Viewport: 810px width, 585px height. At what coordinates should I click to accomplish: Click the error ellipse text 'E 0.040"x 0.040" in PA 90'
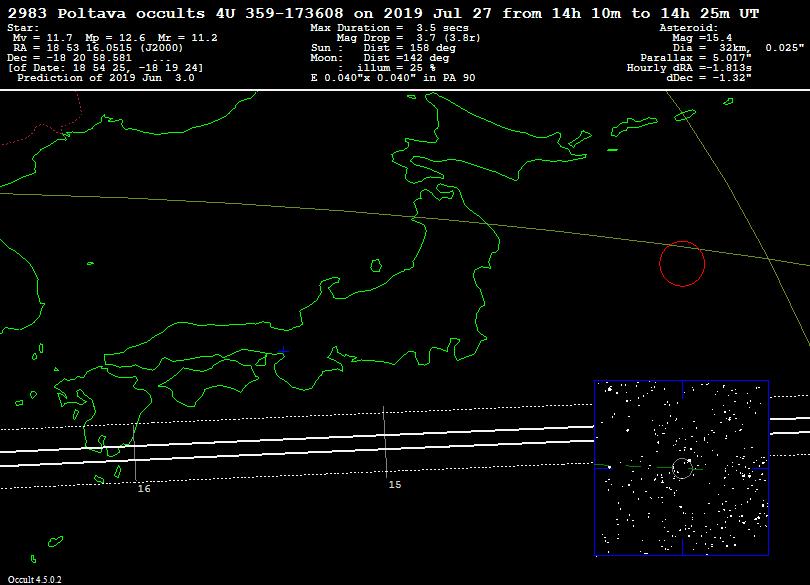tap(393, 78)
